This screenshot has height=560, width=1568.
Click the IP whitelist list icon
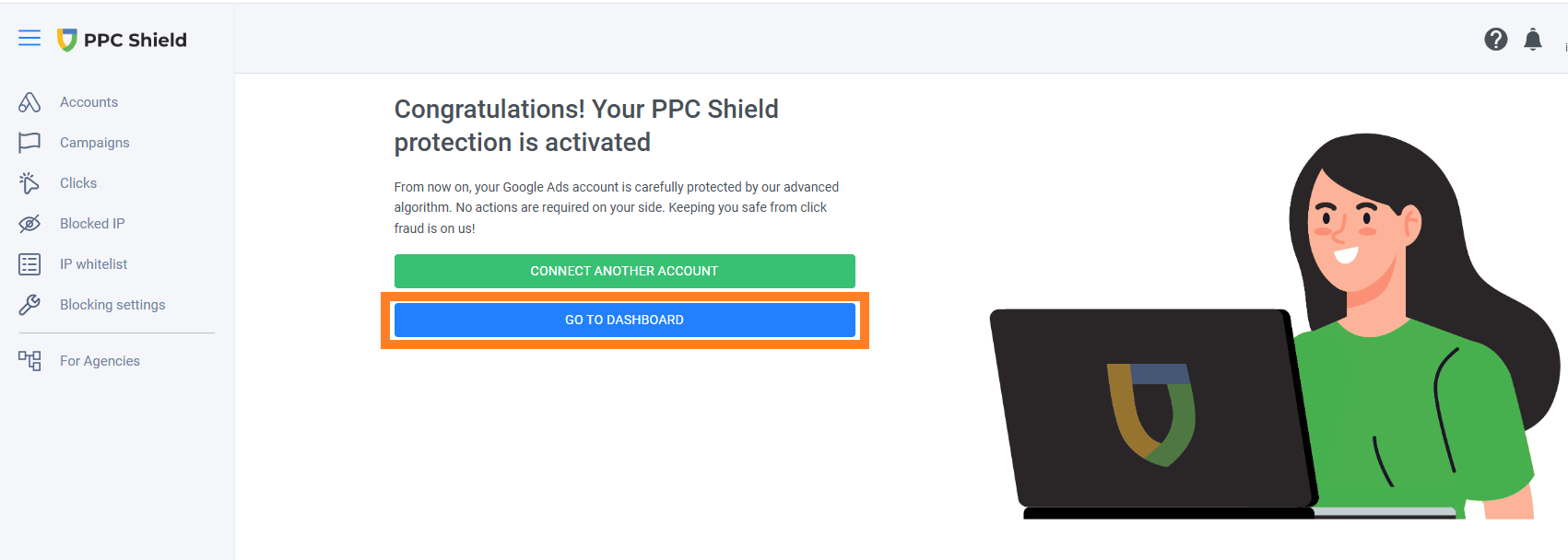click(x=29, y=264)
